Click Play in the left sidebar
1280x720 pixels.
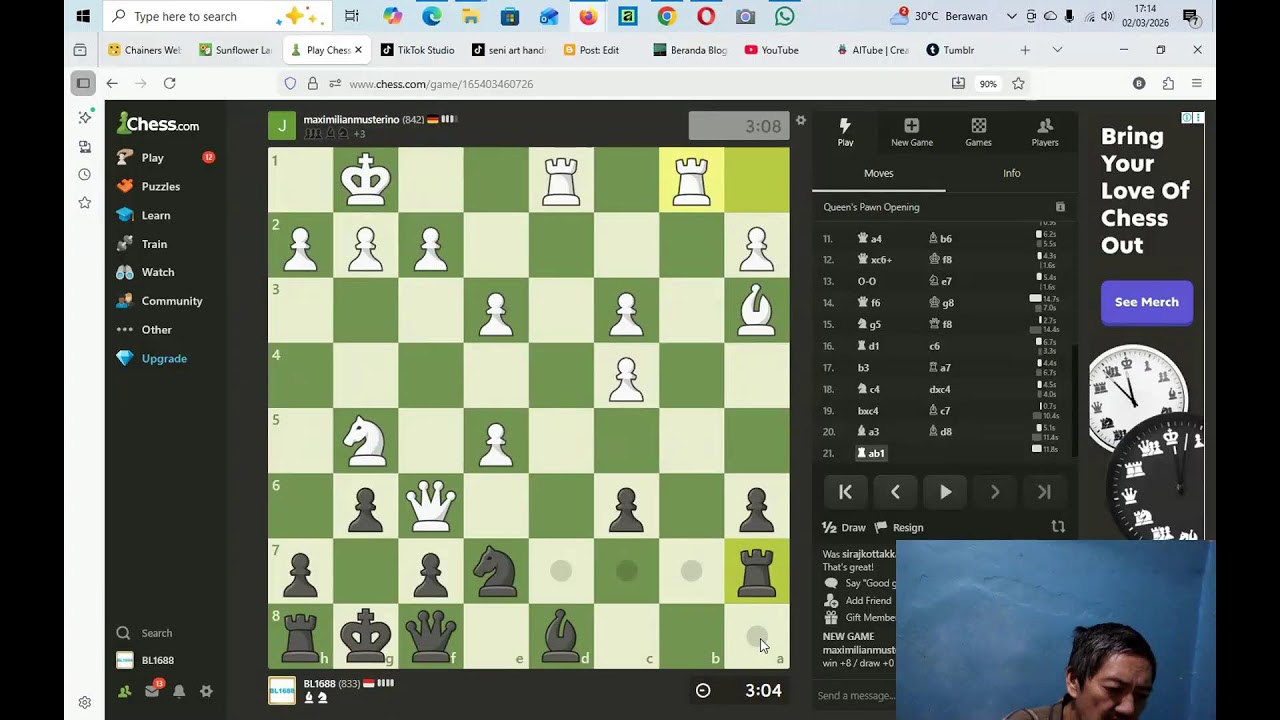[x=152, y=157]
